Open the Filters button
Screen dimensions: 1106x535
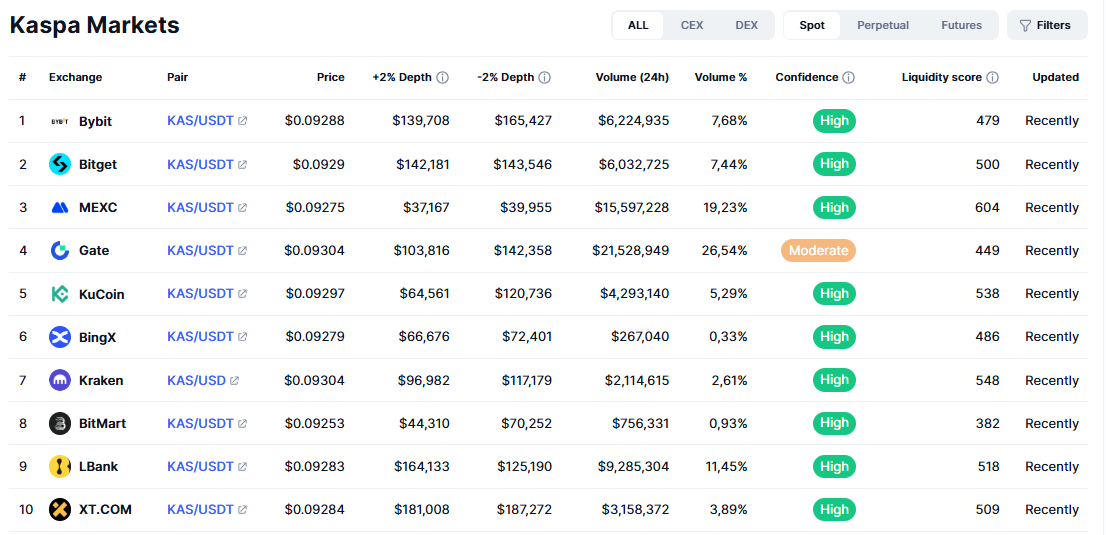click(x=1047, y=25)
